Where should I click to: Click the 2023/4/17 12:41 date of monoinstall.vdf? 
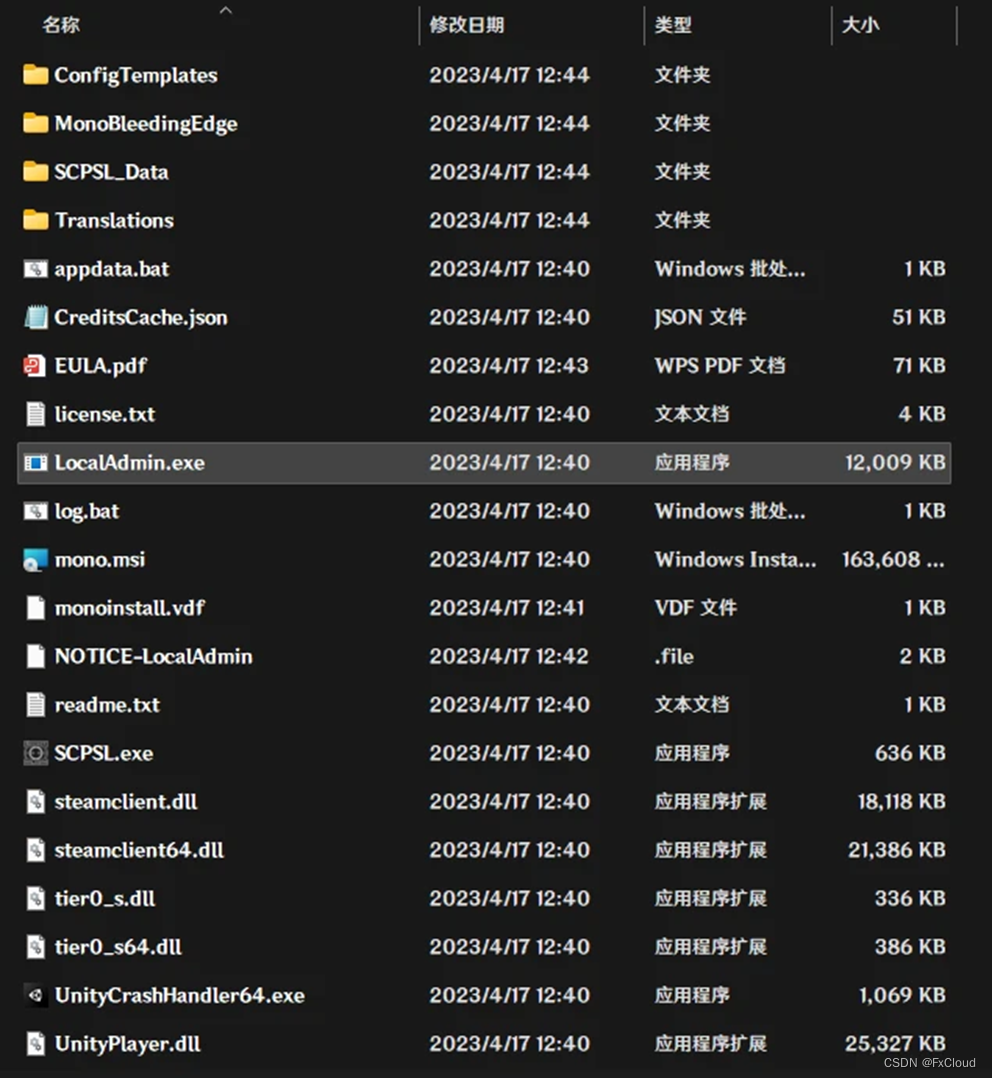pos(507,608)
